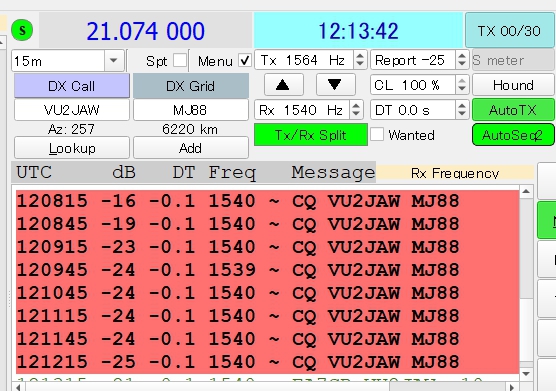
Task: Increase Rx frequency with up stepper
Action: (356, 106)
